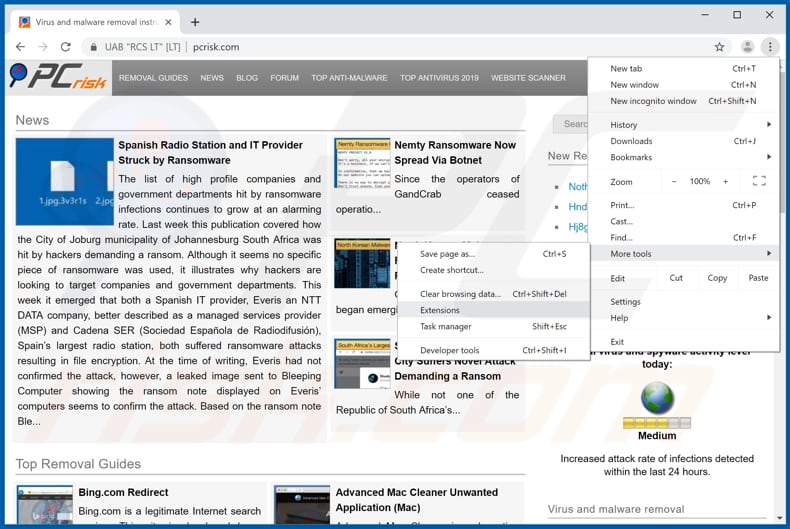Choose Print... in the menu

(x=684, y=205)
